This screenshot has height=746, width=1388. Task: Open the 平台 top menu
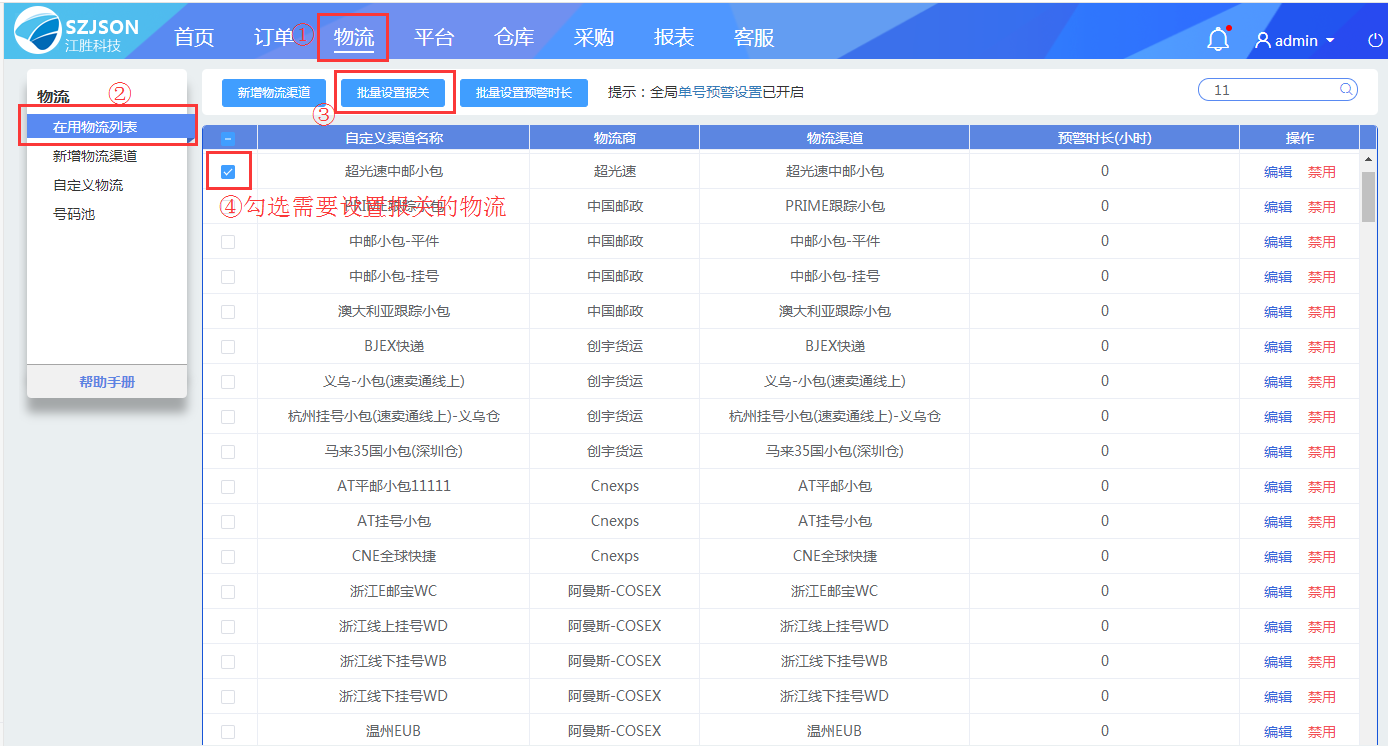click(434, 38)
